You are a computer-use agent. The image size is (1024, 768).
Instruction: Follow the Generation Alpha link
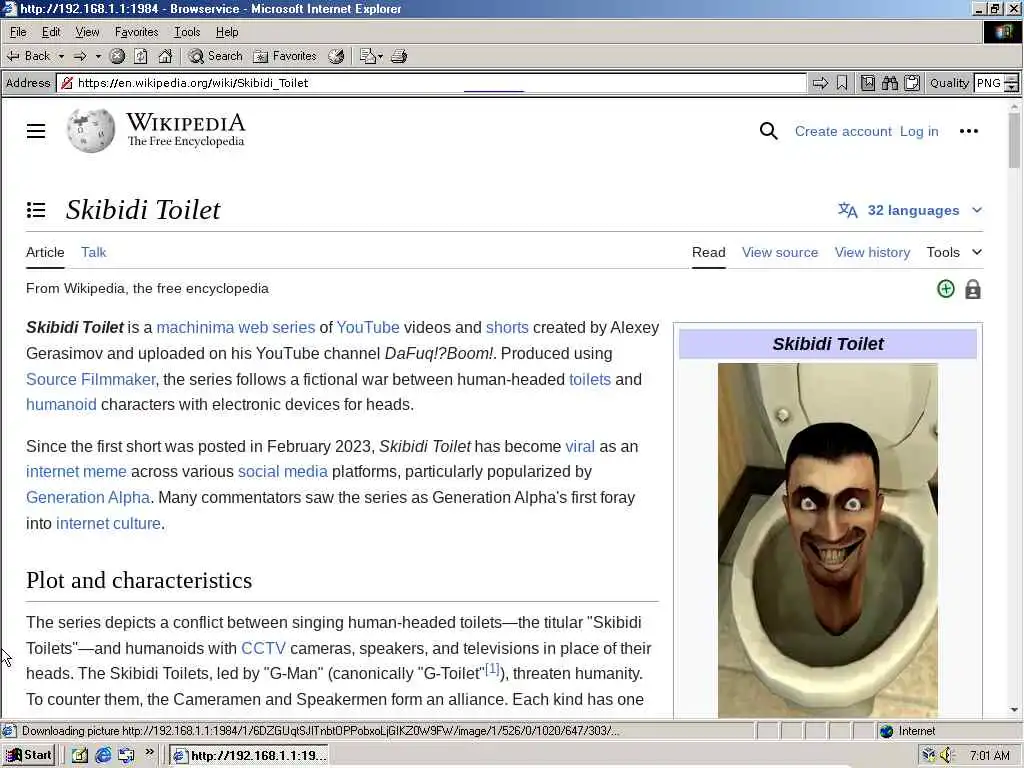(88, 498)
